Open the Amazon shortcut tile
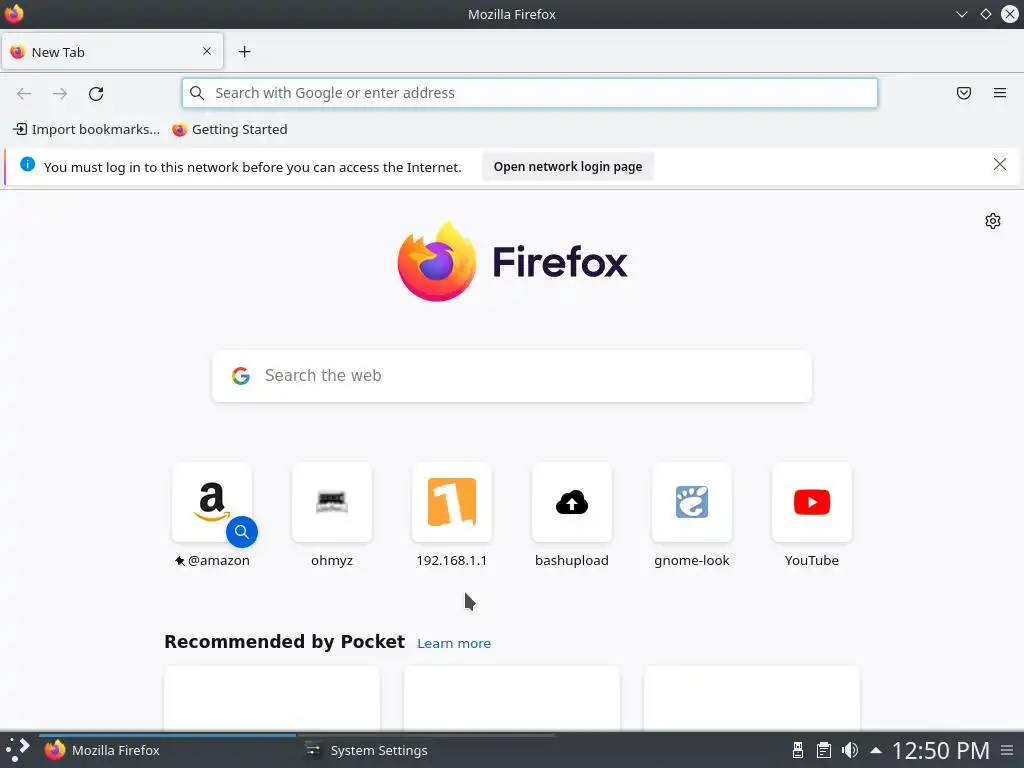Screen dimensions: 1024x768 coord(212,502)
